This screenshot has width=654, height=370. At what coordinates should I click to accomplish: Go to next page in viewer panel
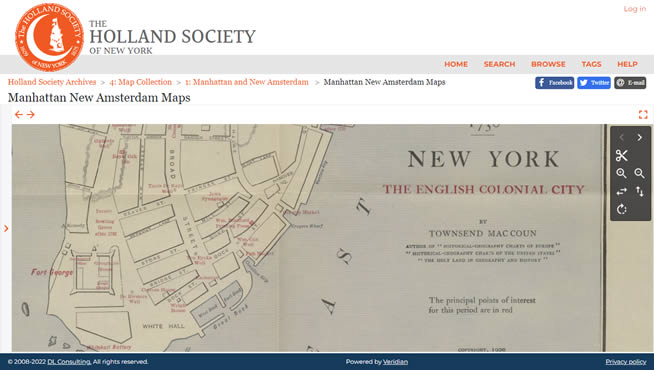(639, 137)
